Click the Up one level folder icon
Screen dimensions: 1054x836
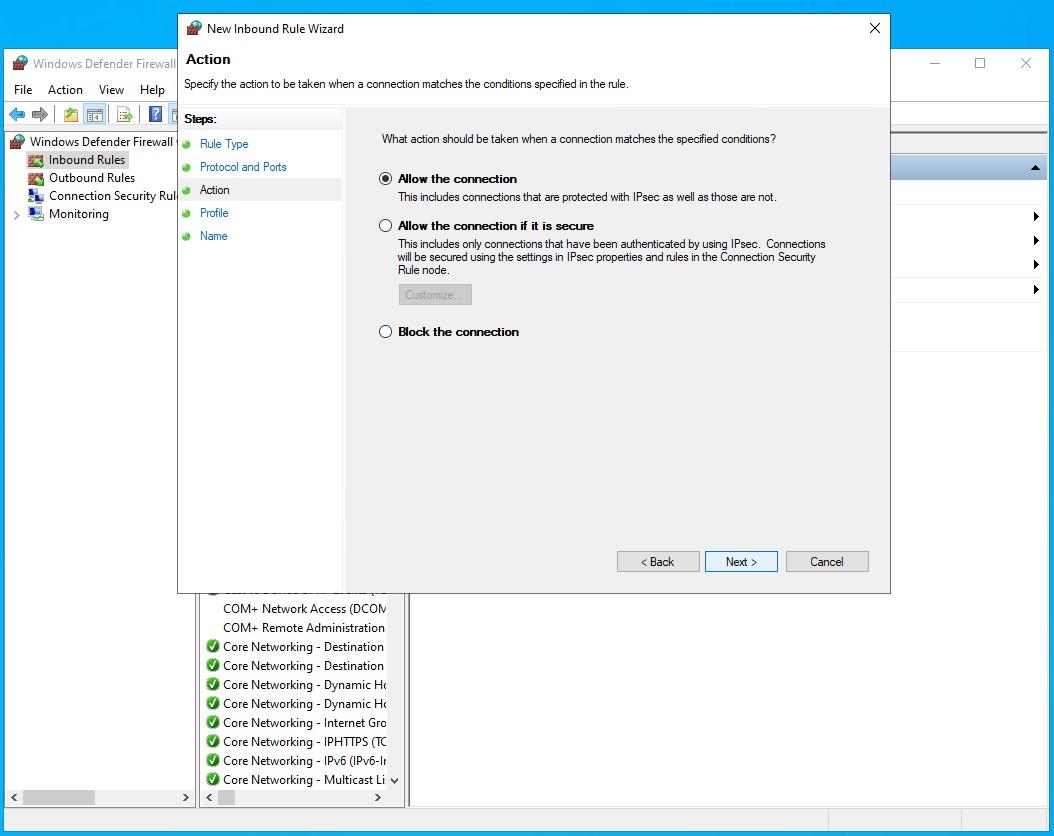[x=71, y=115]
